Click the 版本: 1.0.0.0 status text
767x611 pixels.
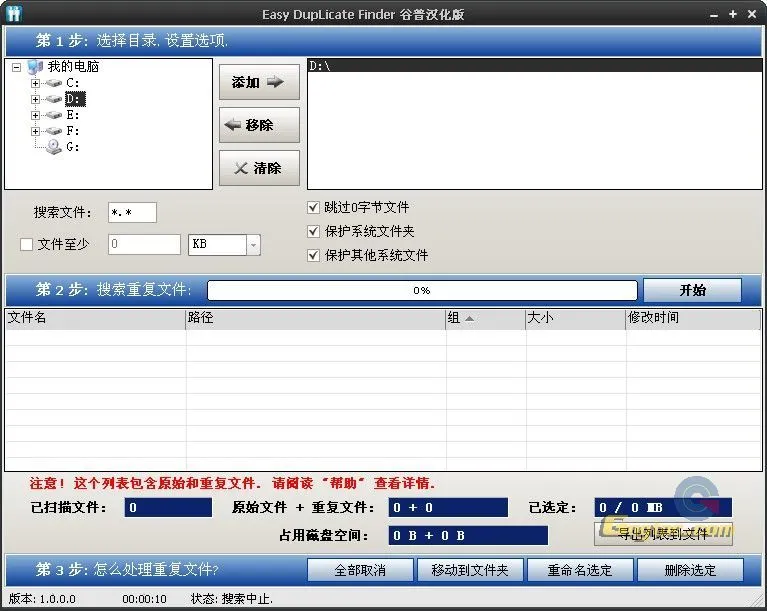click(x=43, y=599)
